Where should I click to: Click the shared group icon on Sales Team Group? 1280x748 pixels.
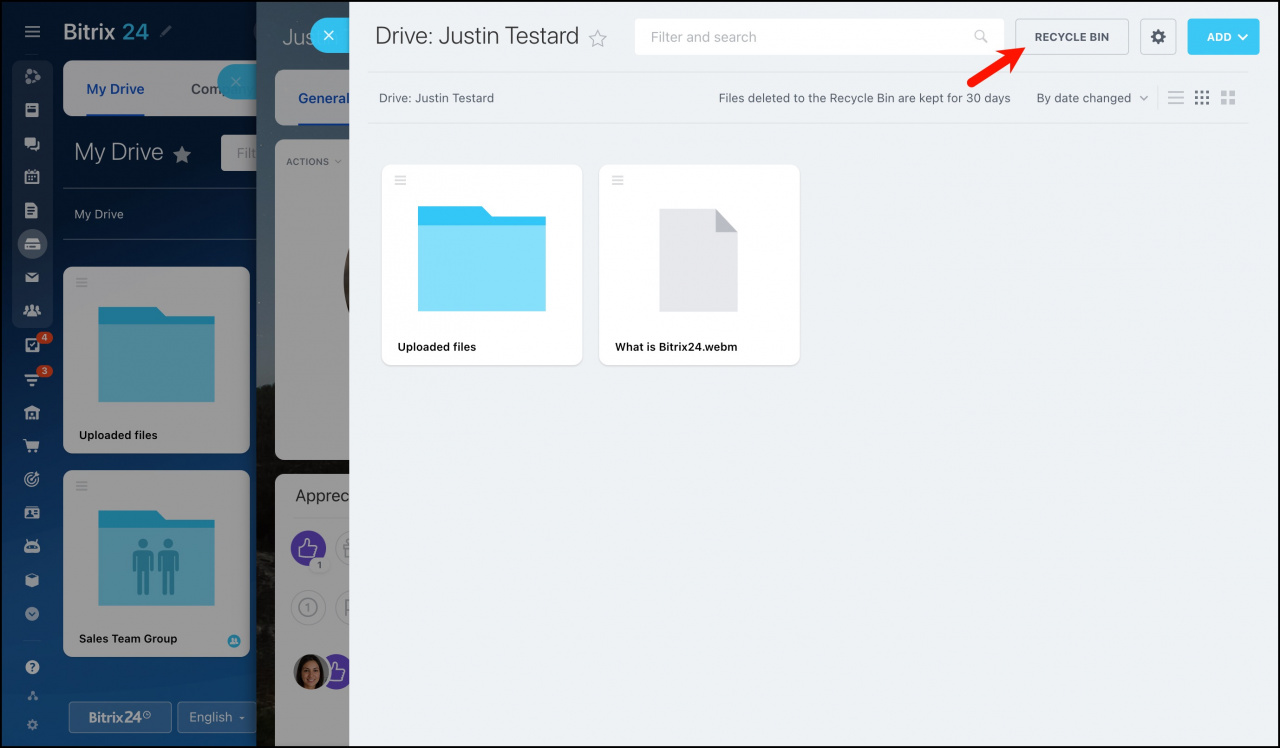(234, 640)
